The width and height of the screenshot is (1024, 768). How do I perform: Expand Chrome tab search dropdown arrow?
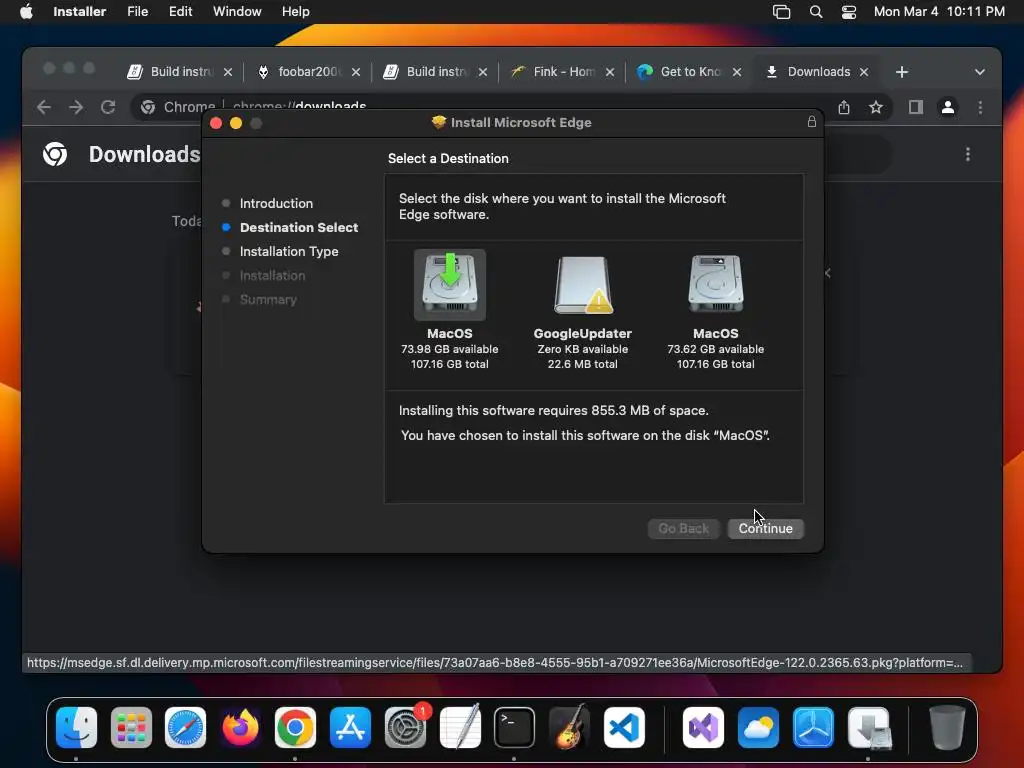click(980, 72)
